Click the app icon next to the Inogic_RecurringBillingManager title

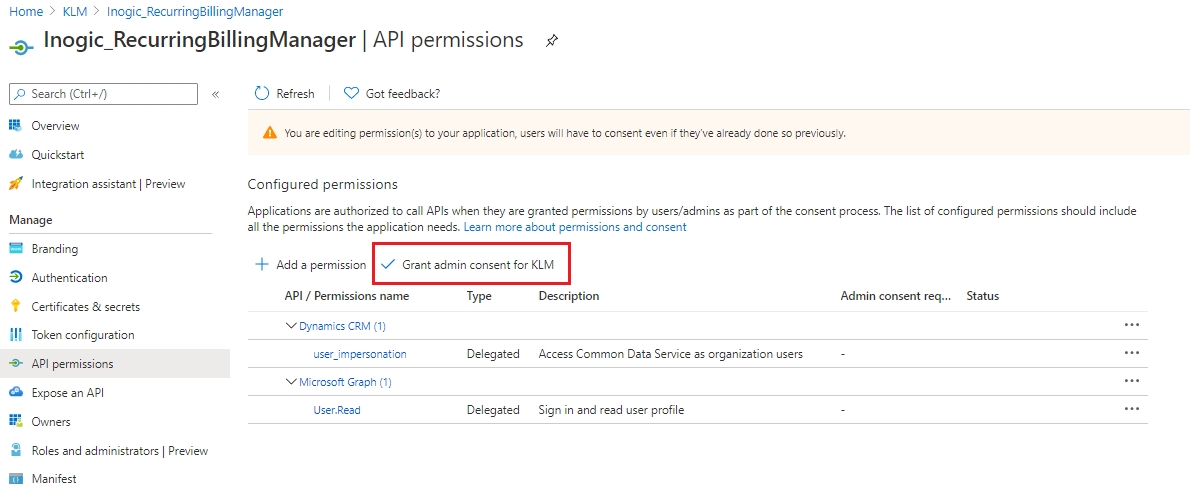click(x=20, y=47)
